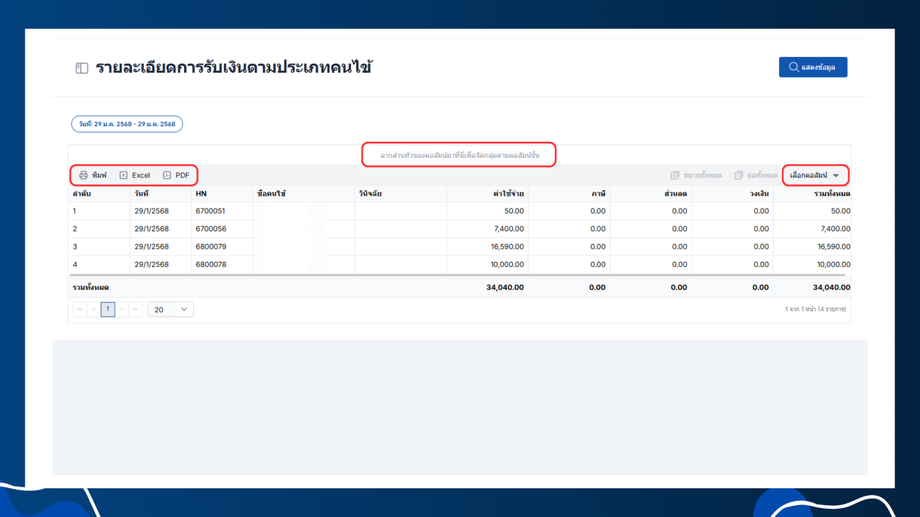
Task: Select HN cell 6800079
Action: 211,246
